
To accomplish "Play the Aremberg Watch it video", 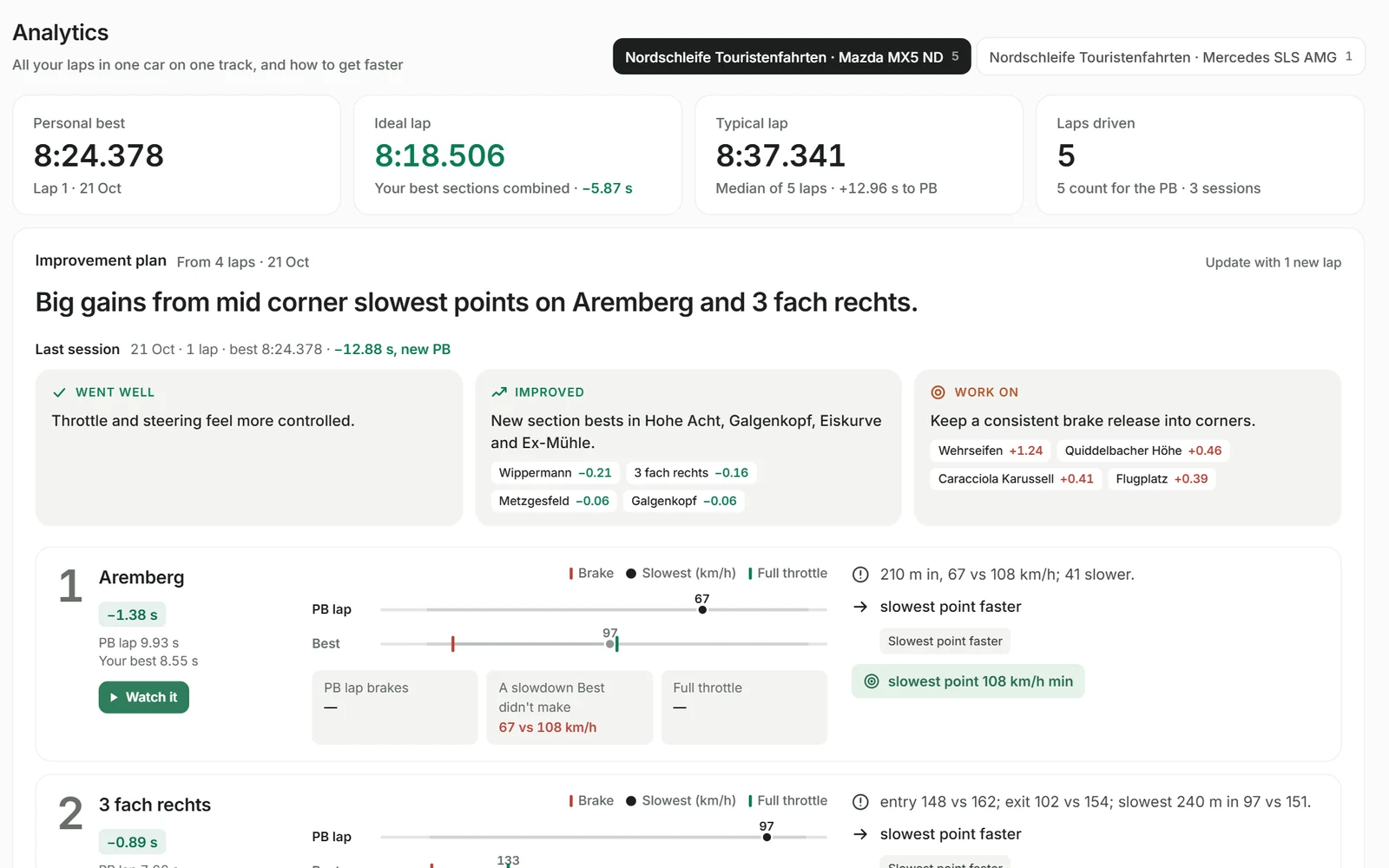I will [x=143, y=697].
